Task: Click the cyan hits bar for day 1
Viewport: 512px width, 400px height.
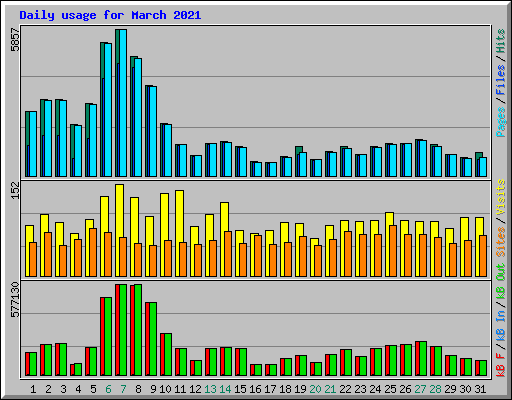Action: [33, 144]
